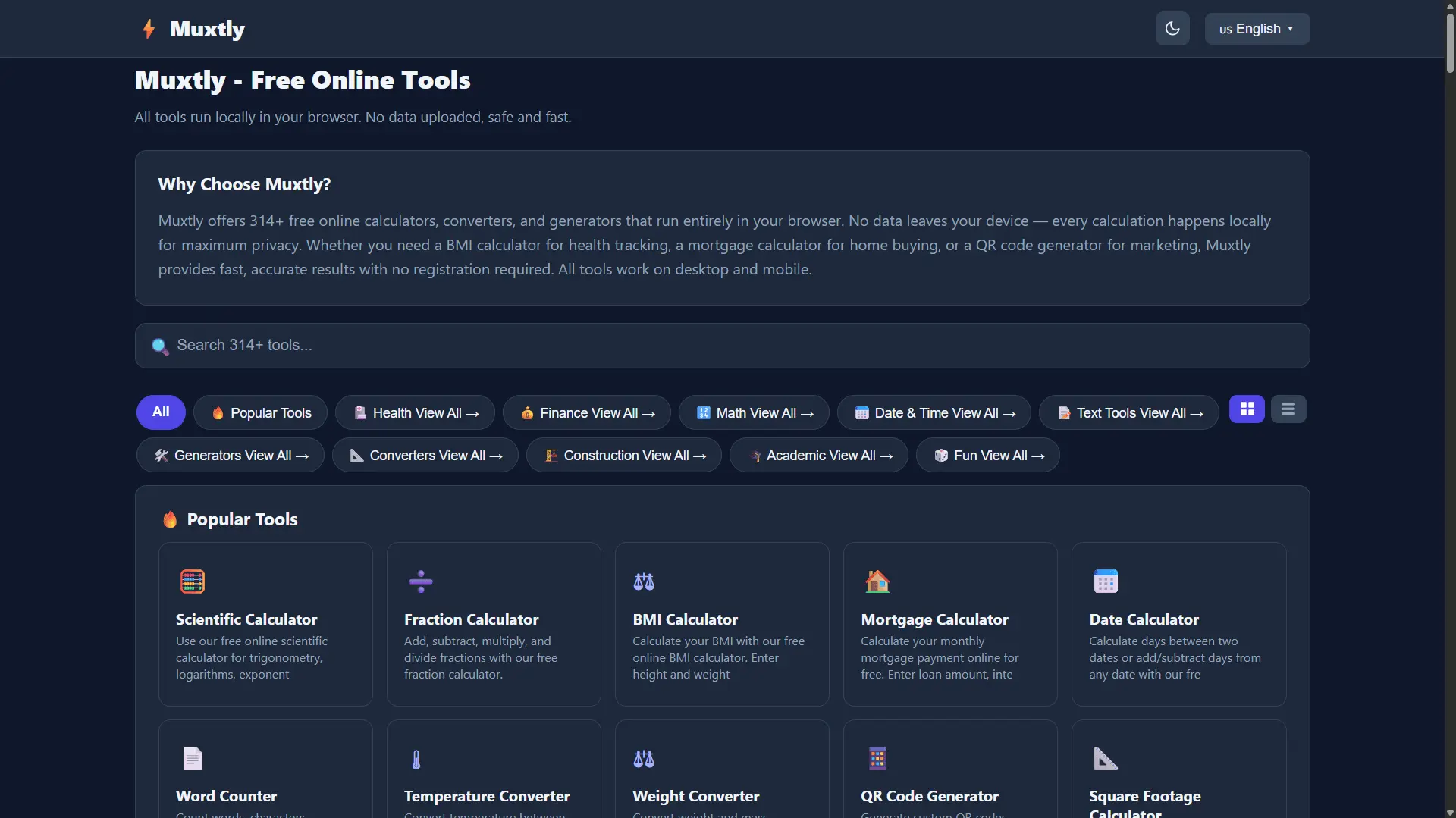This screenshot has height=818, width=1456.
Task: Click the Square Footage ruler icon
Action: [x=1106, y=759]
